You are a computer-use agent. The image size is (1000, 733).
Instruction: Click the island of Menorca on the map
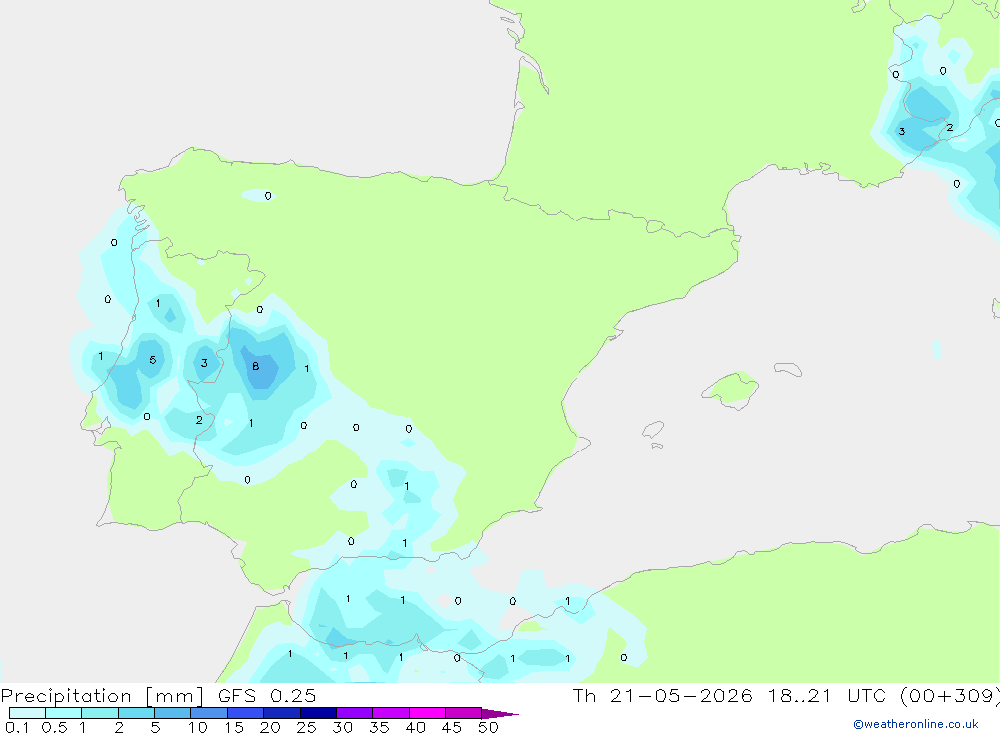[x=788, y=369]
